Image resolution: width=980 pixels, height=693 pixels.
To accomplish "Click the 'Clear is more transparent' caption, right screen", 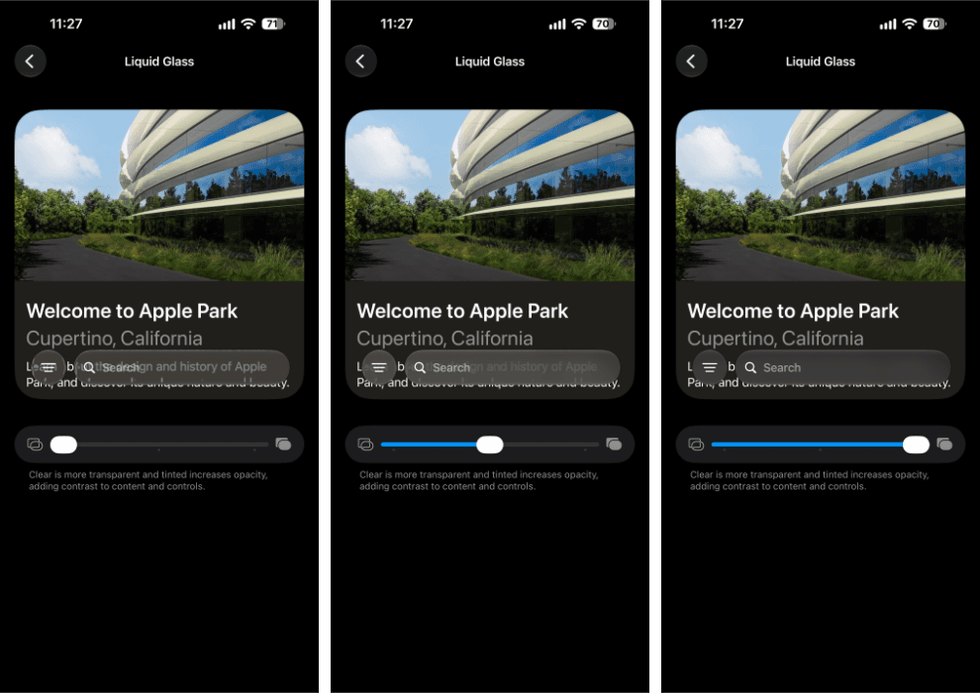I will [x=809, y=481].
